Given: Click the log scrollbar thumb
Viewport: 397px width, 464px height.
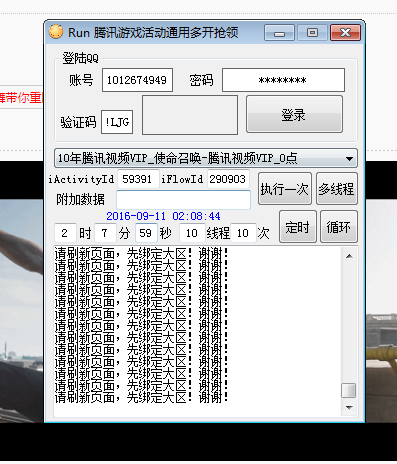Looking at the screenshot, I should click(x=349, y=390).
